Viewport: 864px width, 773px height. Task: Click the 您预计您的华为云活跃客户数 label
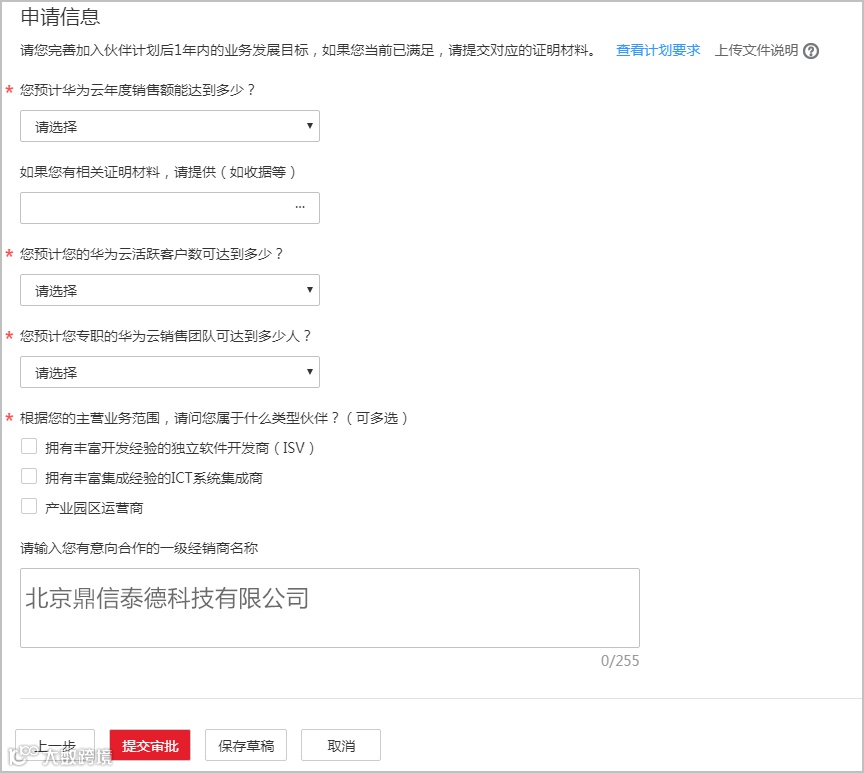(x=152, y=254)
